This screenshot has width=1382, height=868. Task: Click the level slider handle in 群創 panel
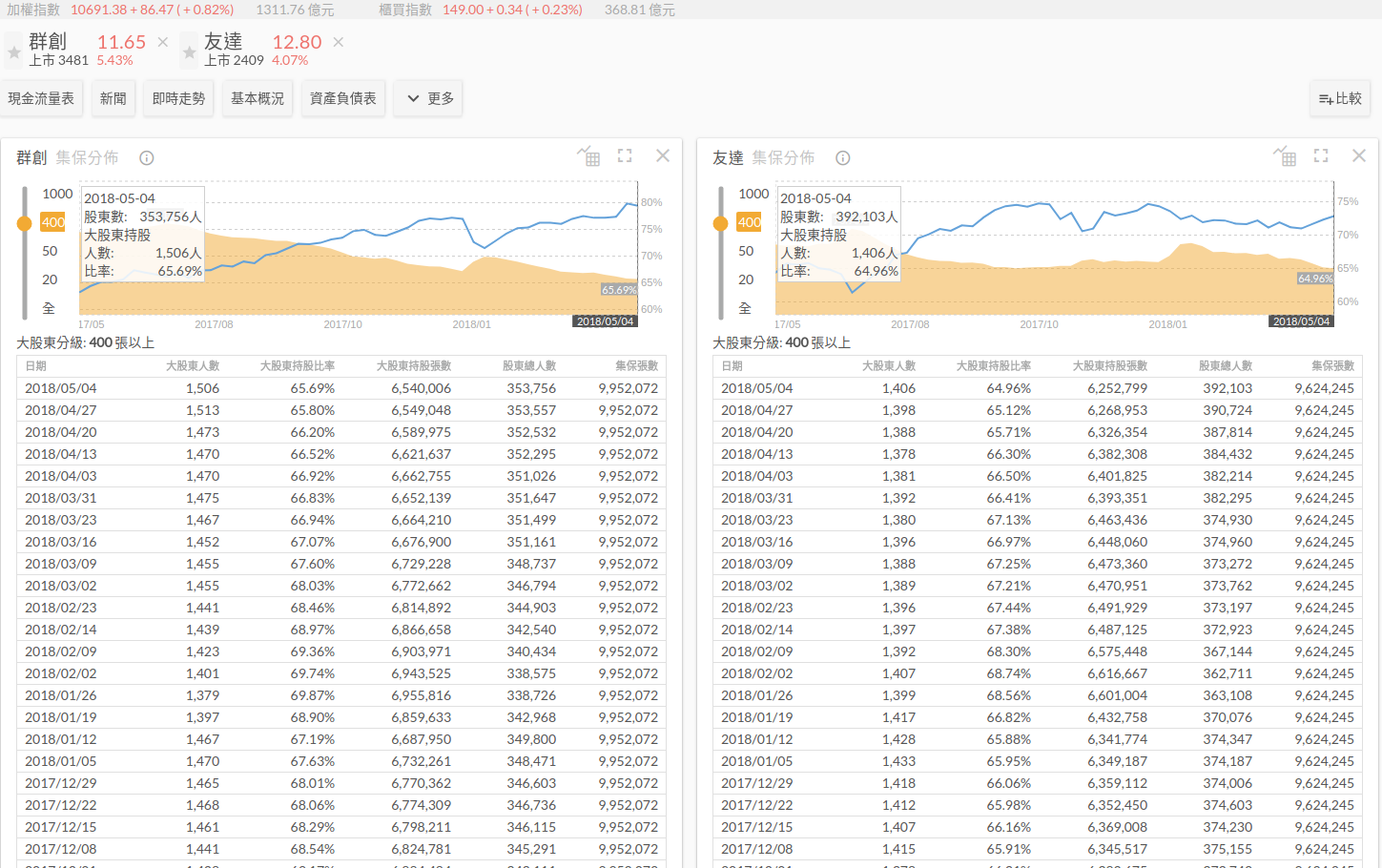coord(25,223)
